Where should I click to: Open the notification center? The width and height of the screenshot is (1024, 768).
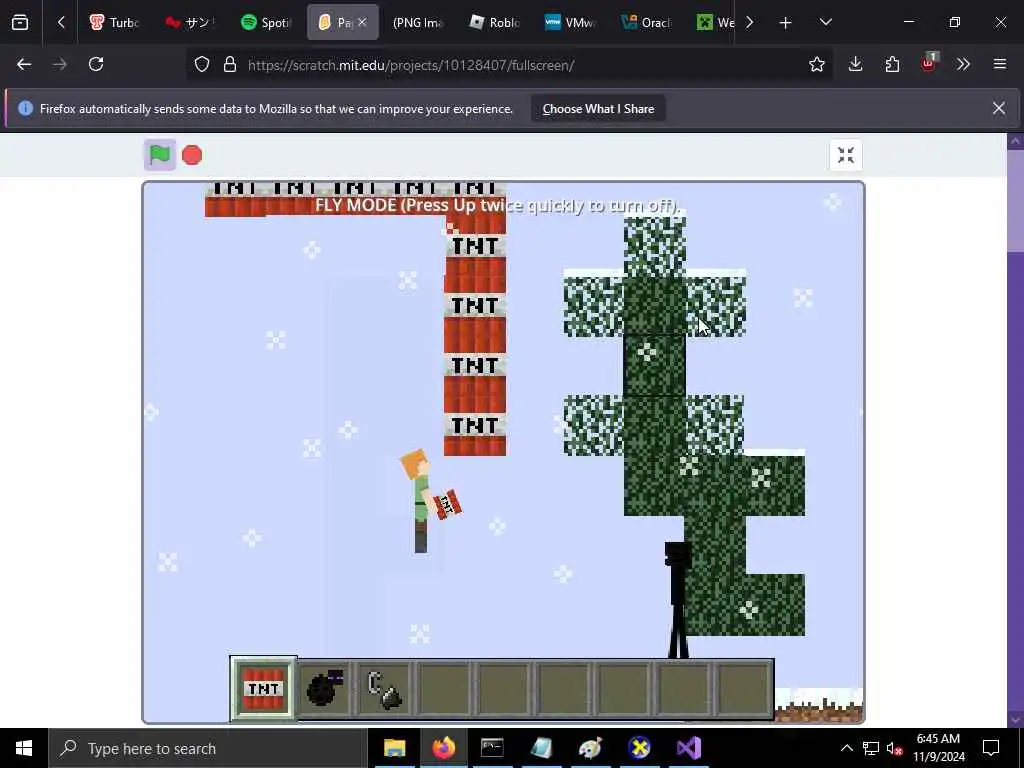coord(991,748)
